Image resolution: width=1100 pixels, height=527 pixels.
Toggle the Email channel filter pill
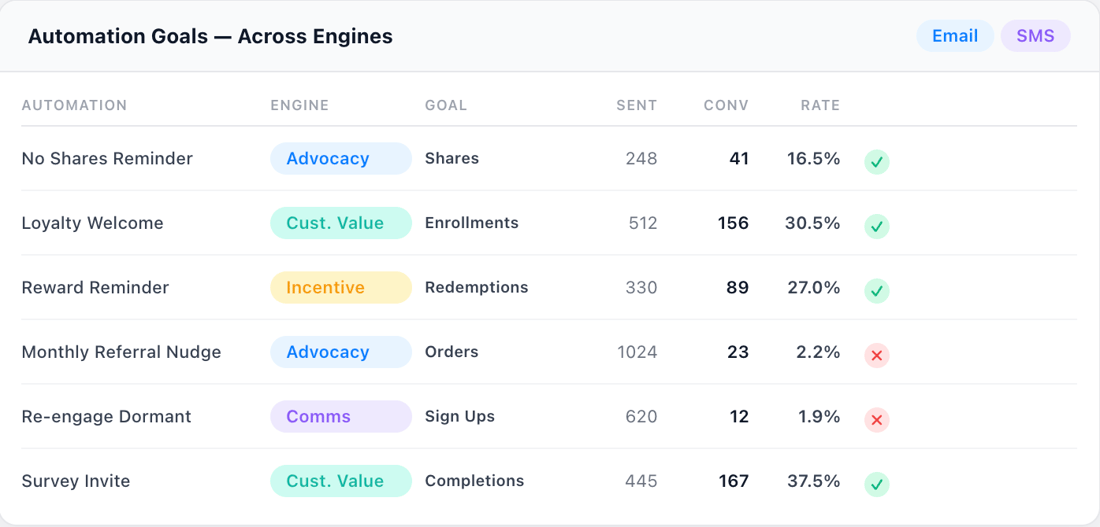(955, 36)
